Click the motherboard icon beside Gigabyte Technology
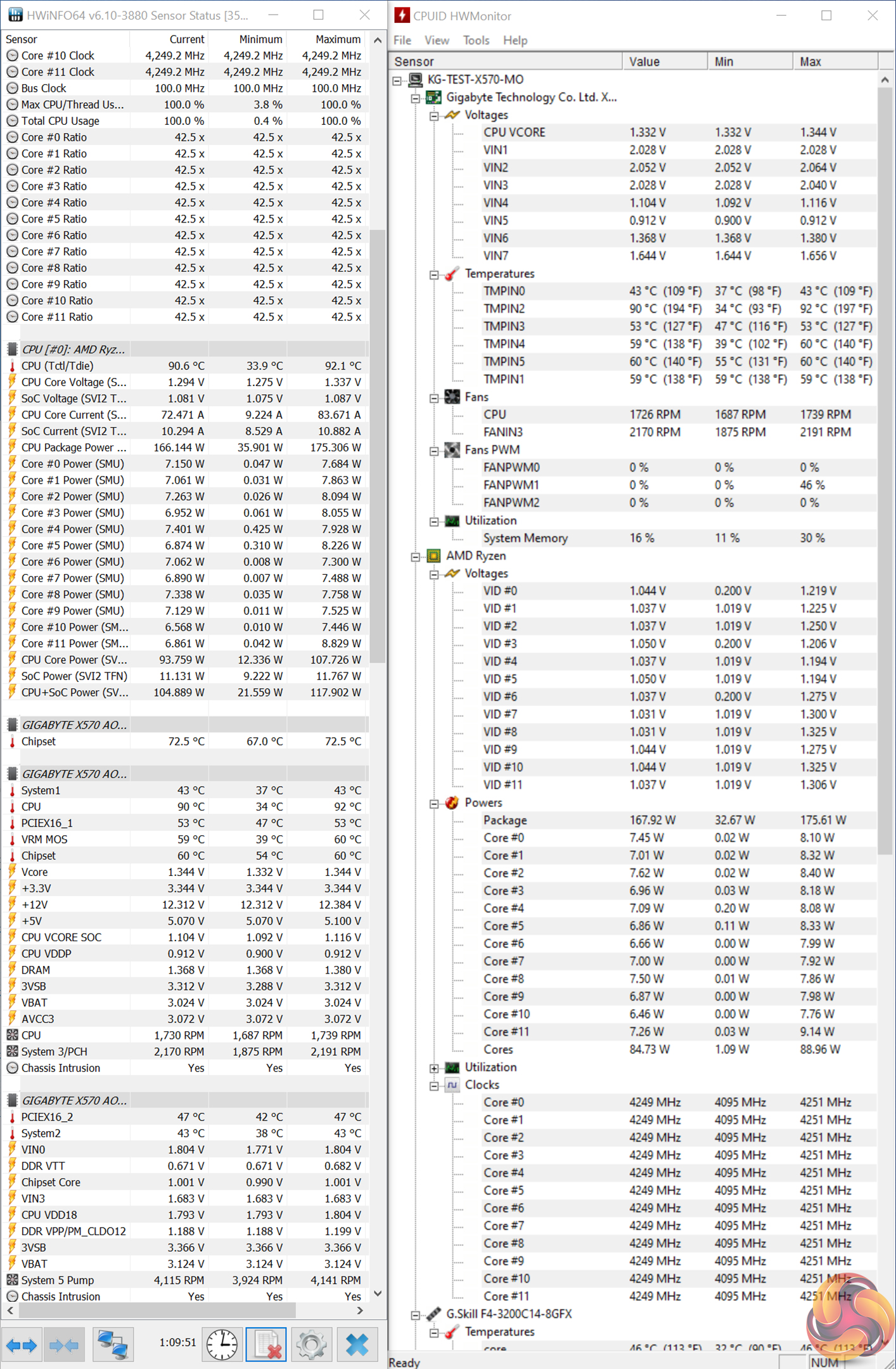This screenshot has height=1369, width=896. [433, 98]
